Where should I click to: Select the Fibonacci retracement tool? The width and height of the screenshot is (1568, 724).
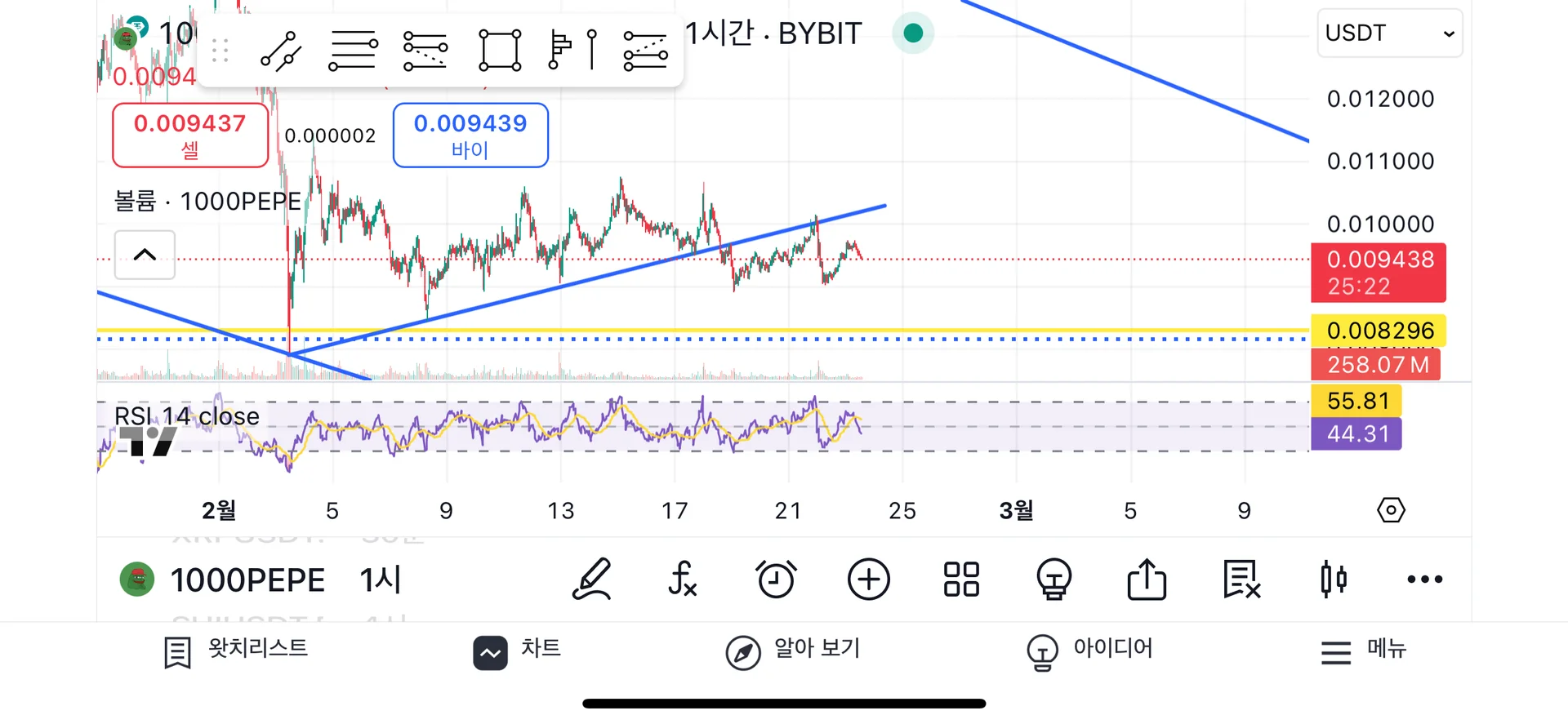click(x=425, y=51)
